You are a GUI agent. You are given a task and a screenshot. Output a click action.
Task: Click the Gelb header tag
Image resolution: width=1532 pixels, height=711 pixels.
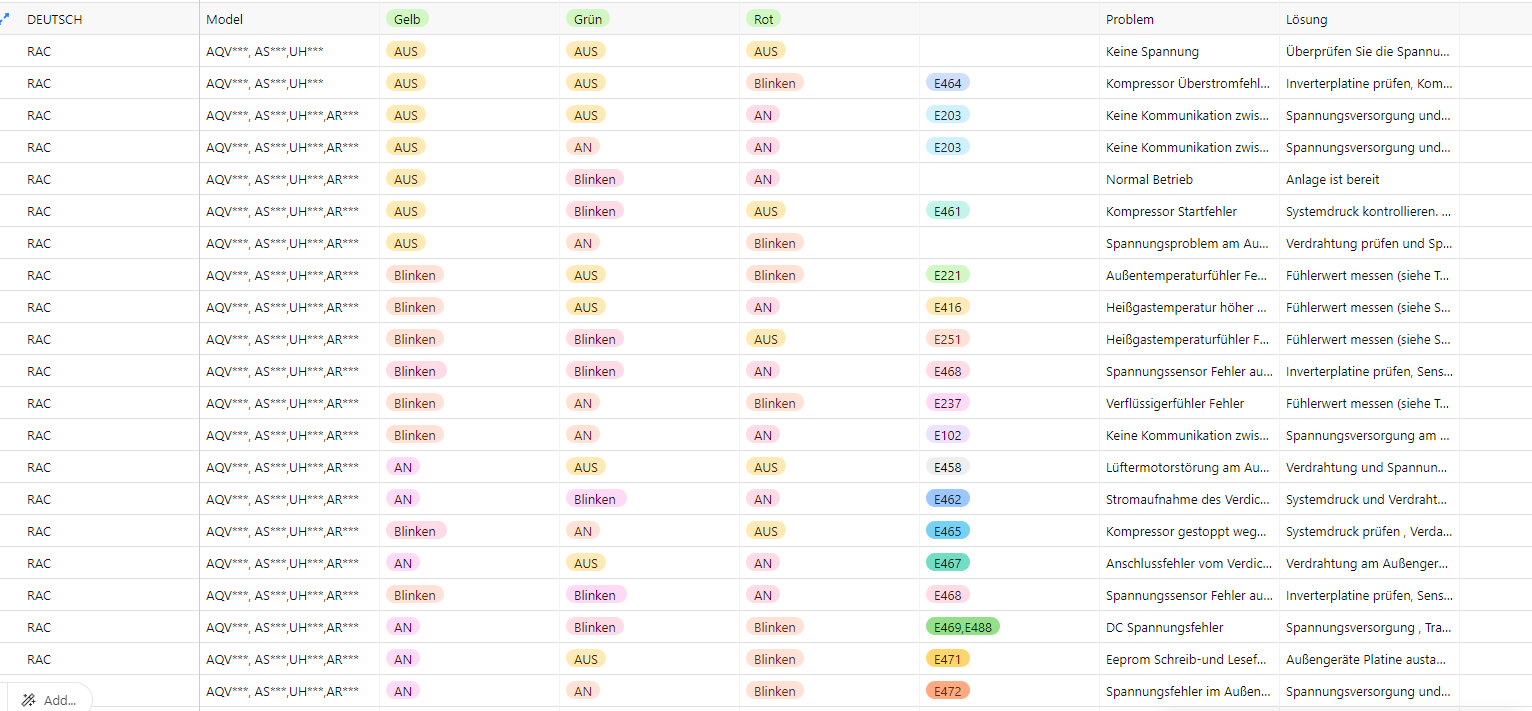(407, 19)
